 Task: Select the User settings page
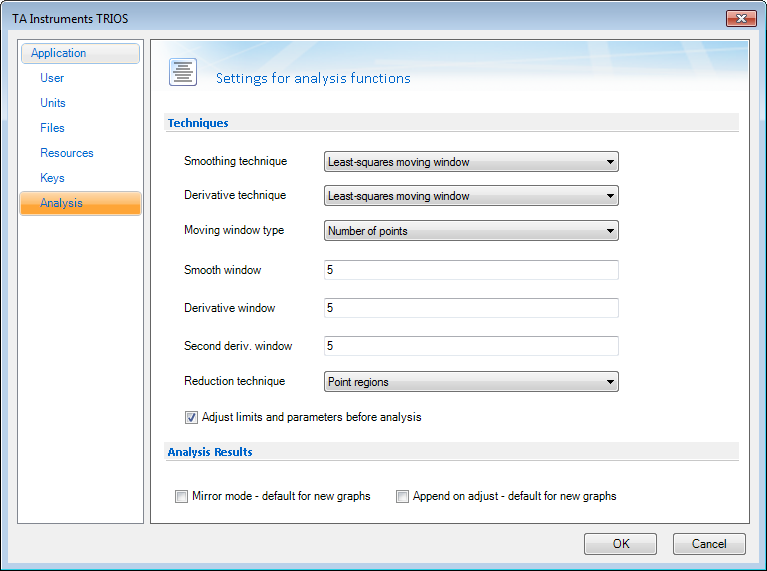coord(52,78)
